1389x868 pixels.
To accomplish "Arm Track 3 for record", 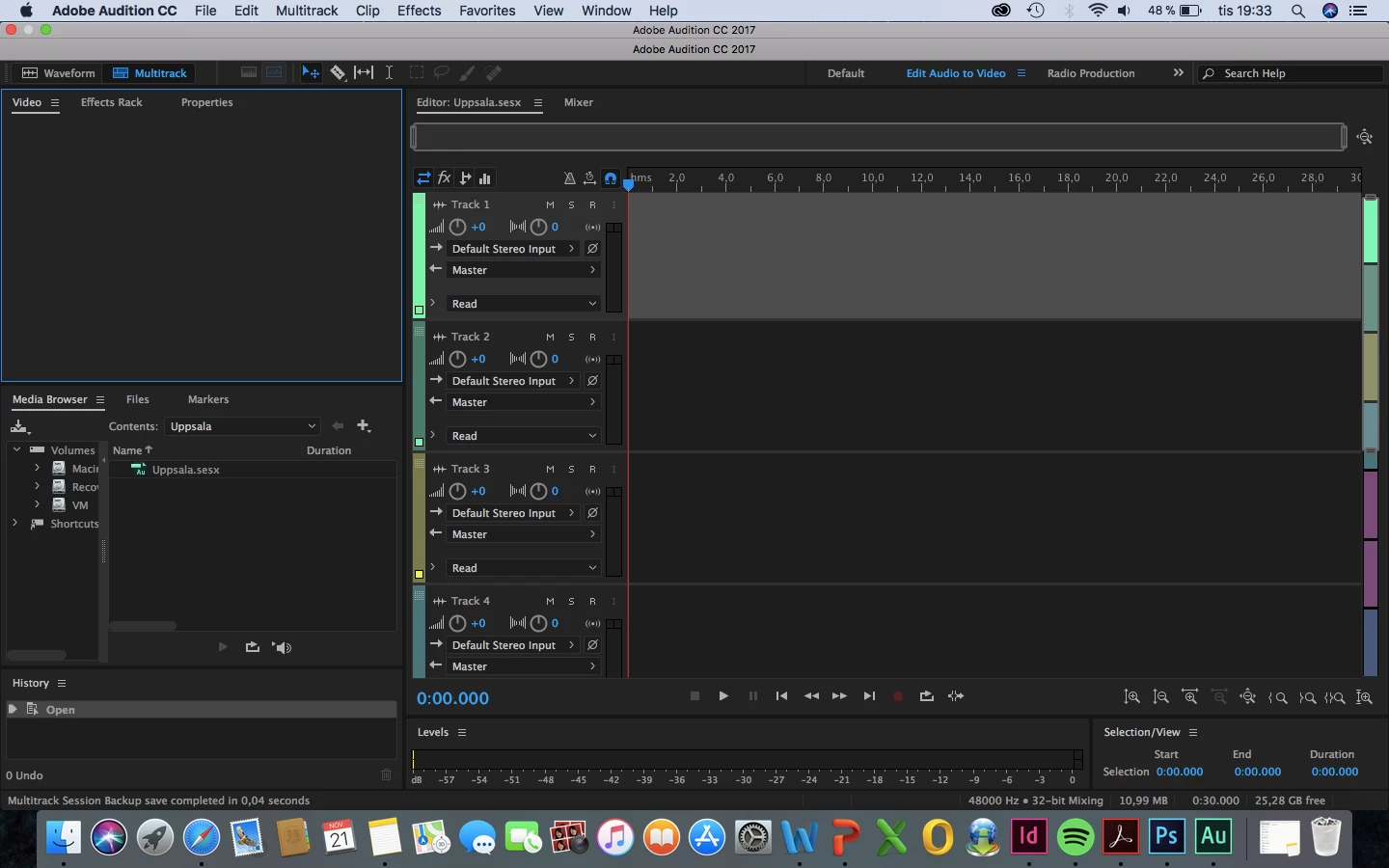I will [593, 469].
